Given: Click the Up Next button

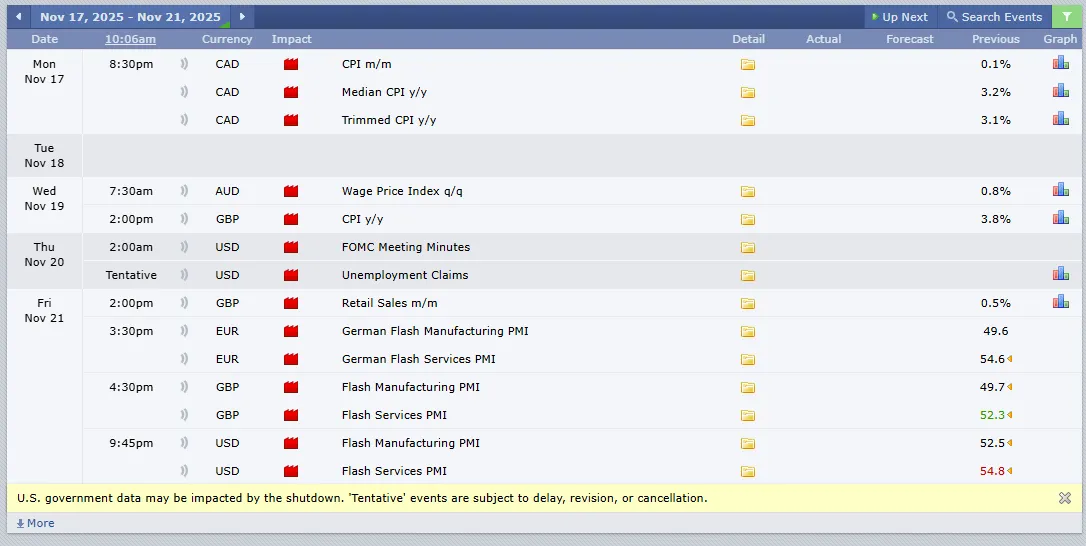Looking at the screenshot, I should coord(900,17).
